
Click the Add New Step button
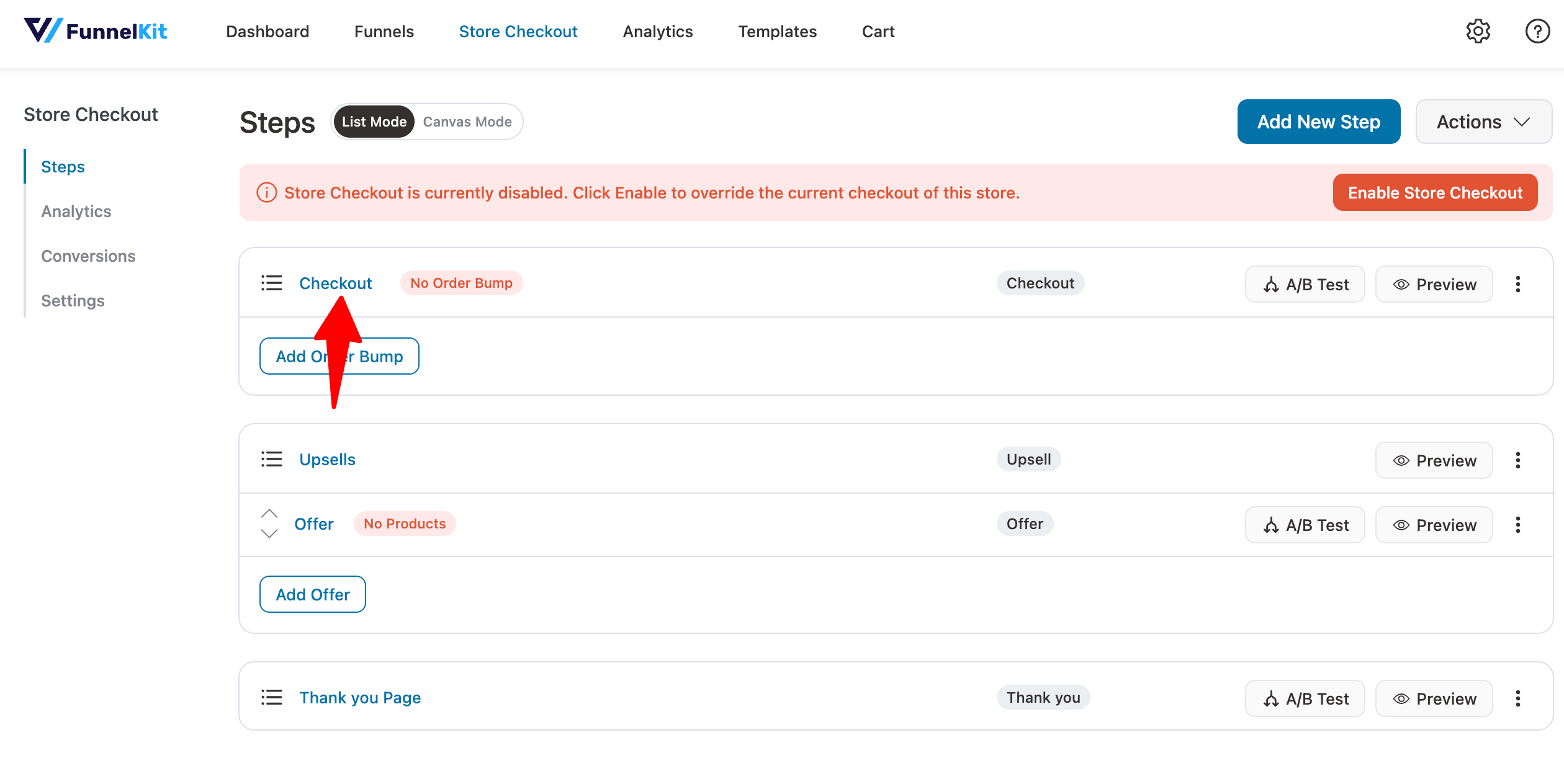click(x=1319, y=122)
